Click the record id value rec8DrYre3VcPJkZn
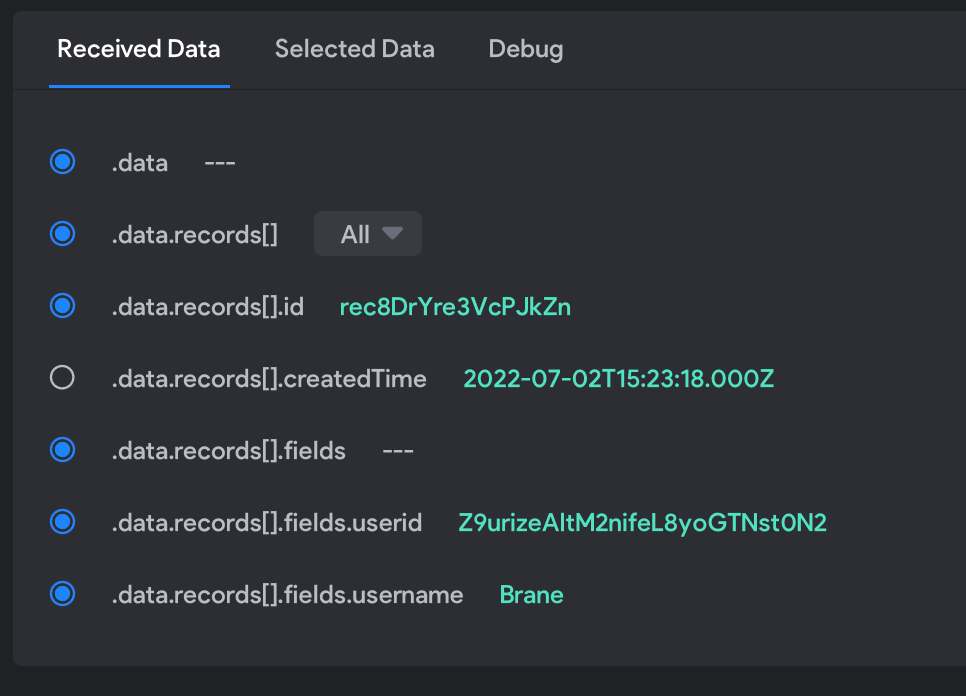Image resolution: width=966 pixels, height=696 pixels. [455, 307]
